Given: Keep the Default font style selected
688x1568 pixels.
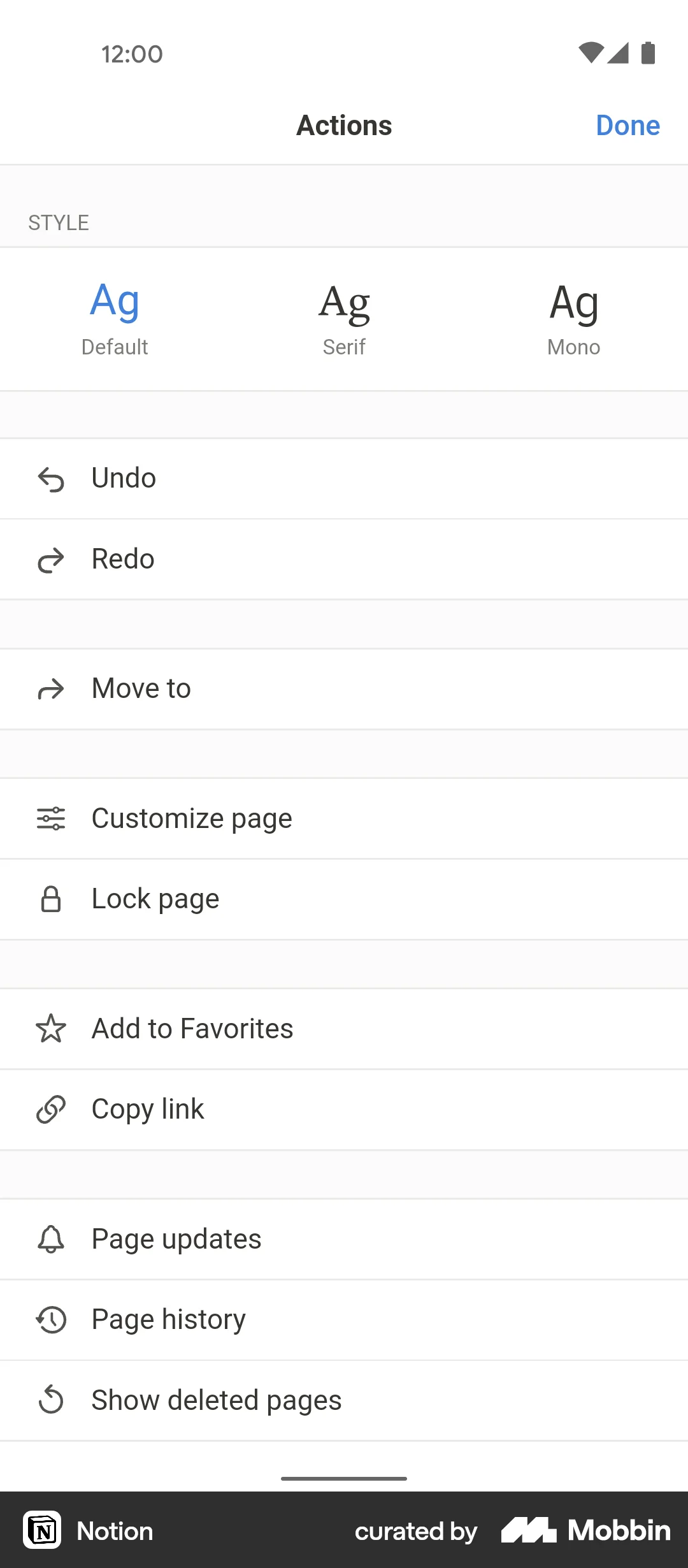Looking at the screenshot, I should coord(115,317).
